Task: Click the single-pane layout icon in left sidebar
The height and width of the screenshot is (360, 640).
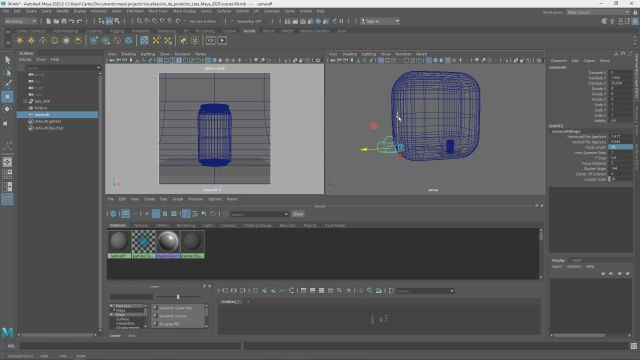Action: click(x=7, y=162)
